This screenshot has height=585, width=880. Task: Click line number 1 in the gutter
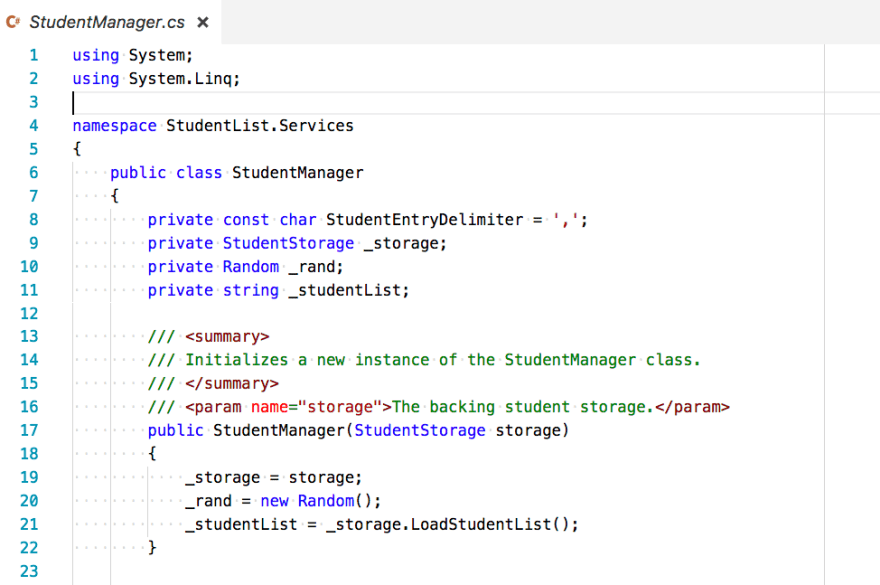34,55
